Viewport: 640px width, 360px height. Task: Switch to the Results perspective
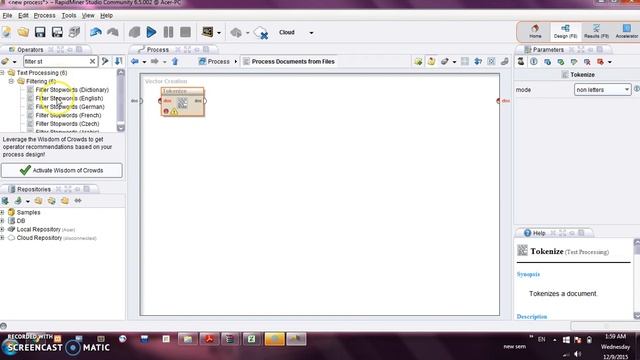click(x=596, y=31)
